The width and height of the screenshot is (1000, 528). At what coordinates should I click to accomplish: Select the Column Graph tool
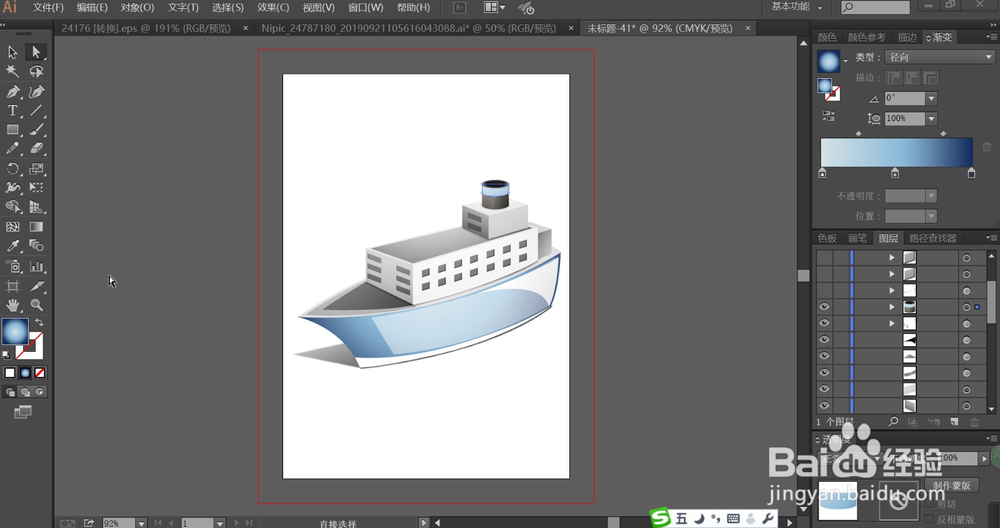click(x=36, y=266)
